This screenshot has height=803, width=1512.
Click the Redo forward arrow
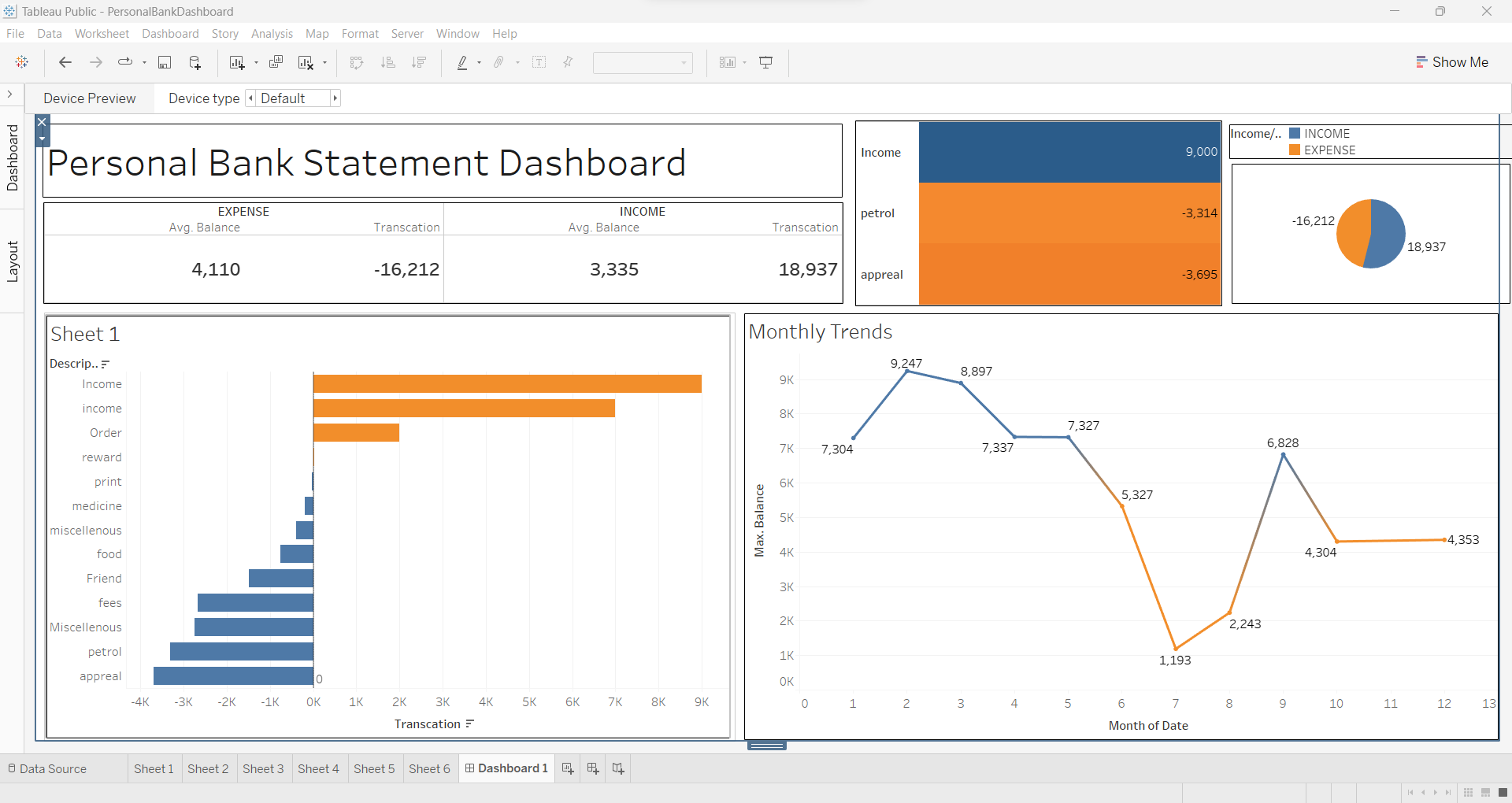[96, 62]
